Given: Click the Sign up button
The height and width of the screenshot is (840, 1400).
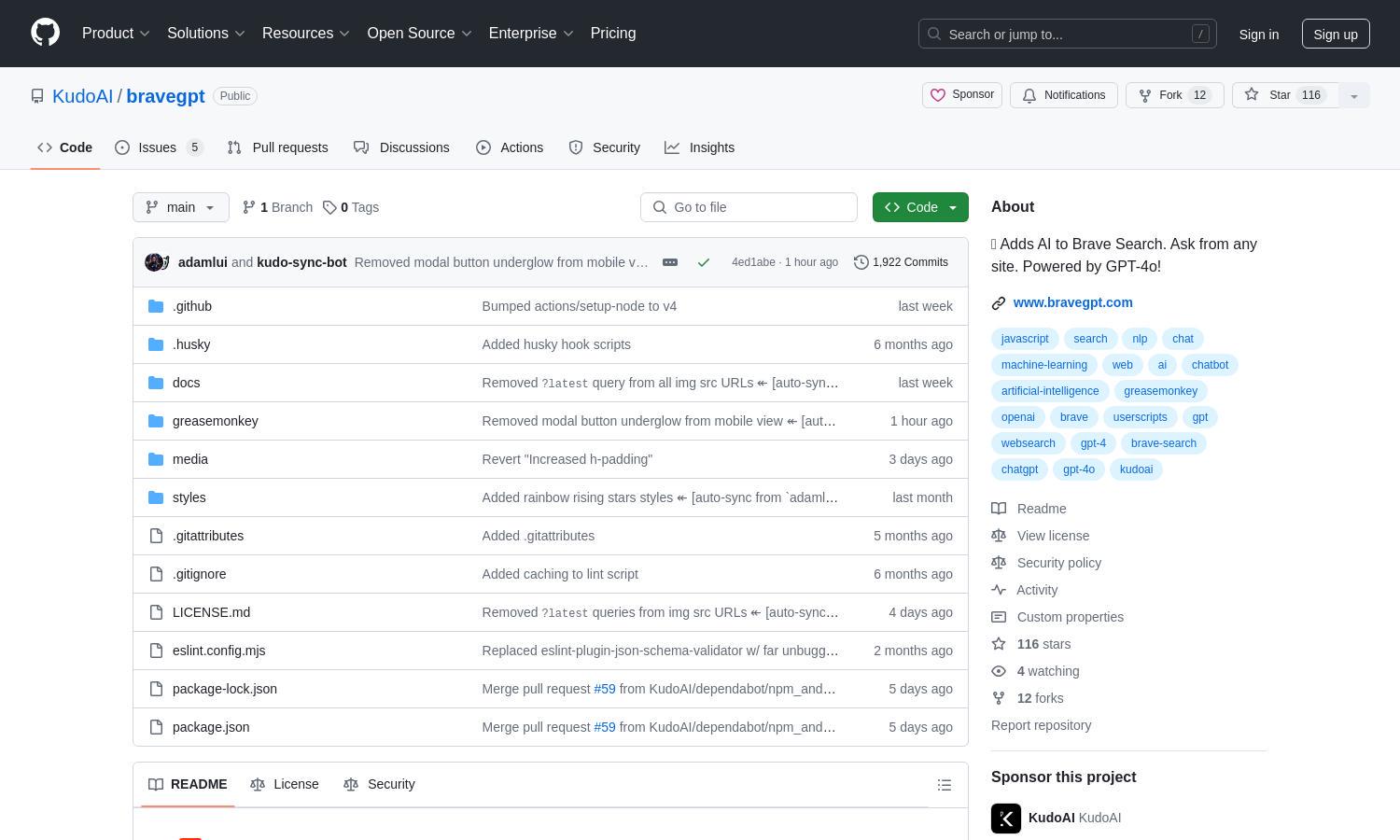Looking at the screenshot, I should [1336, 35].
